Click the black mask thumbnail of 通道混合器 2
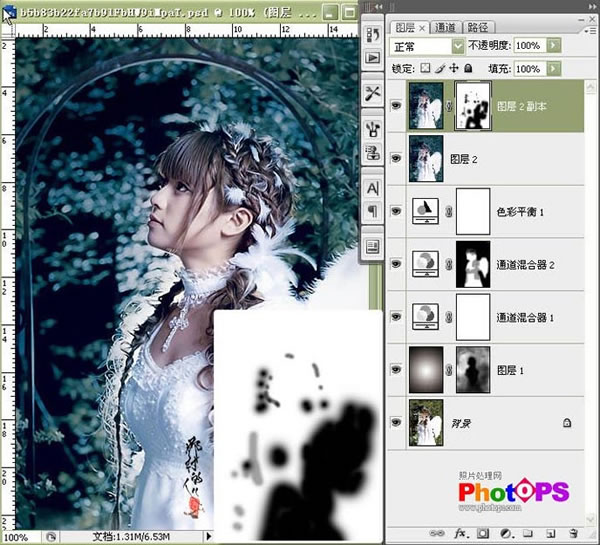 click(x=473, y=264)
